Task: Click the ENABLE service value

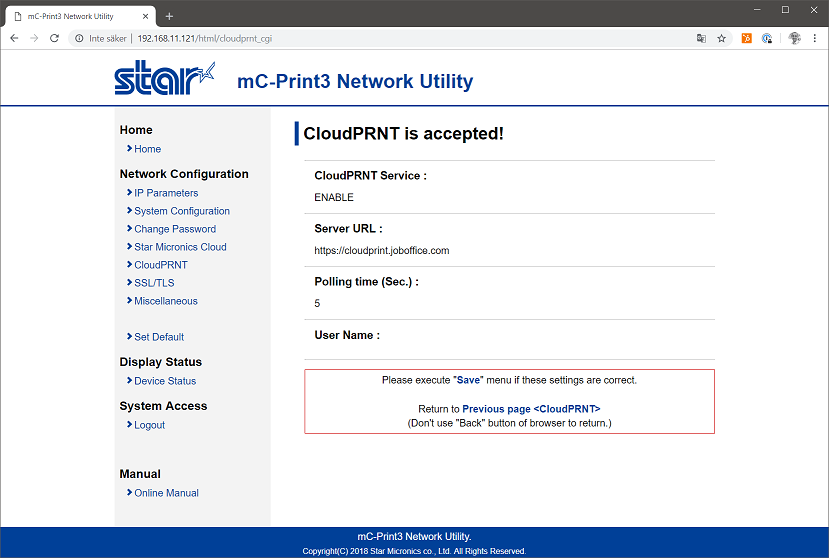Action: coord(334,197)
